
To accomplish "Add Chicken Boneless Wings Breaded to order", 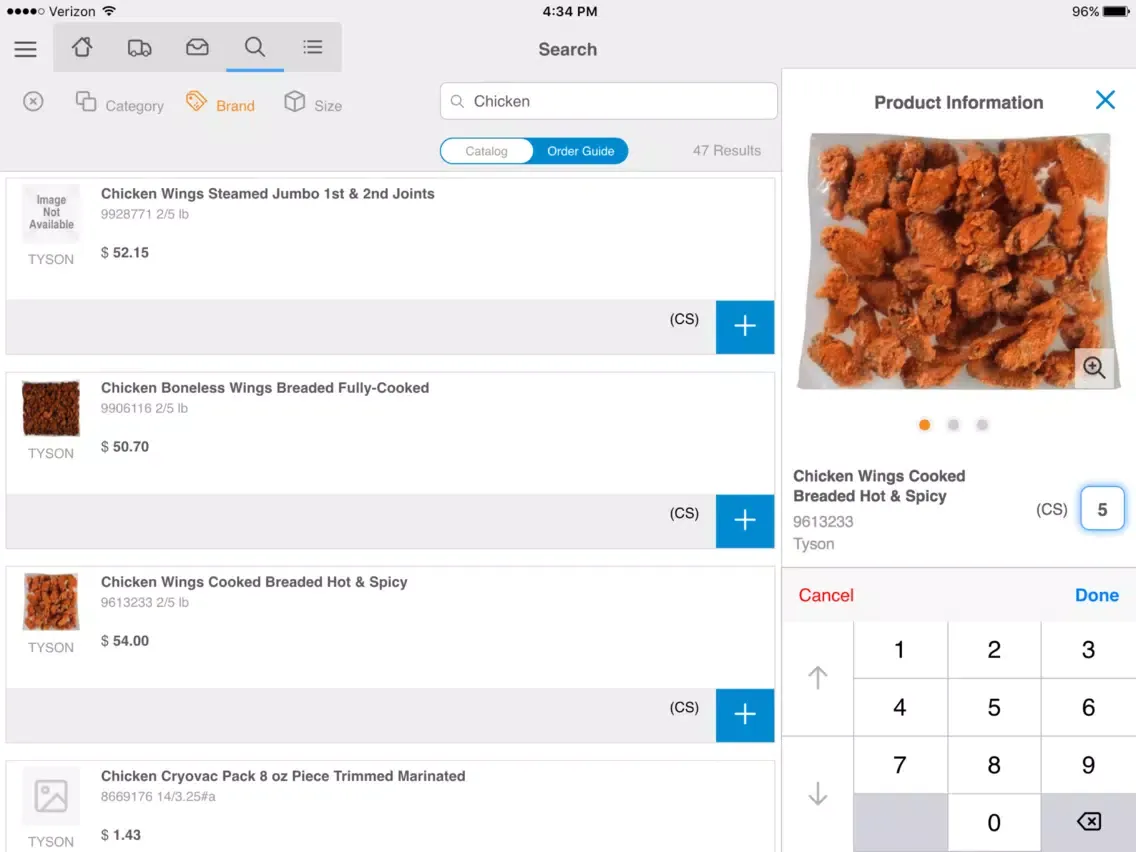I will click(x=745, y=521).
